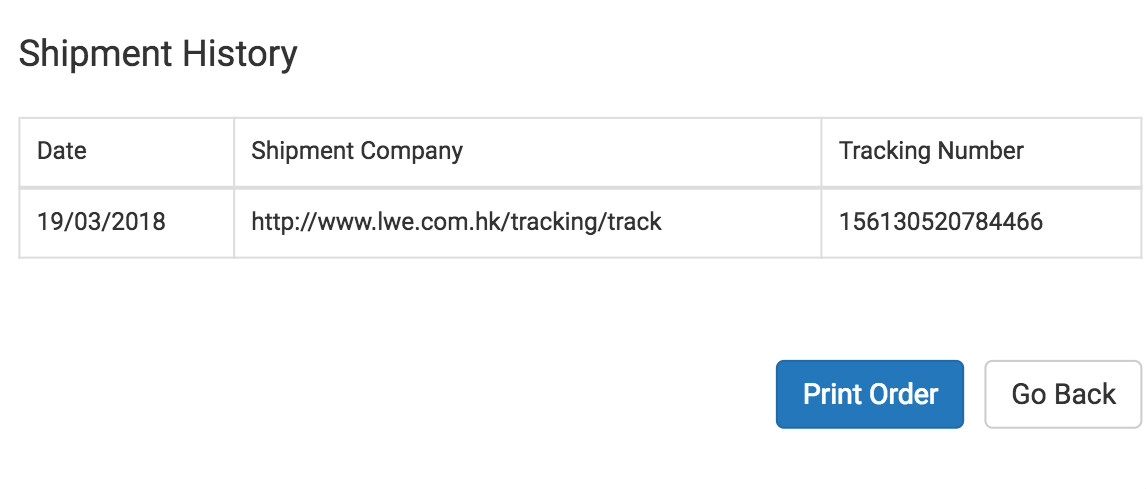Viewport: 1147px width, 489px height.
Task: Click the word Number in the table header
Action: 981,151
